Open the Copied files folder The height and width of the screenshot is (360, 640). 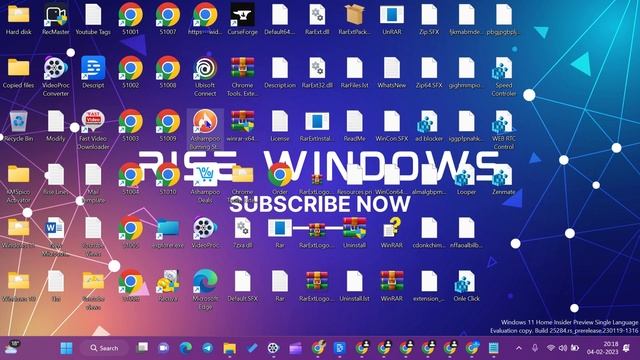click(18, 72)
